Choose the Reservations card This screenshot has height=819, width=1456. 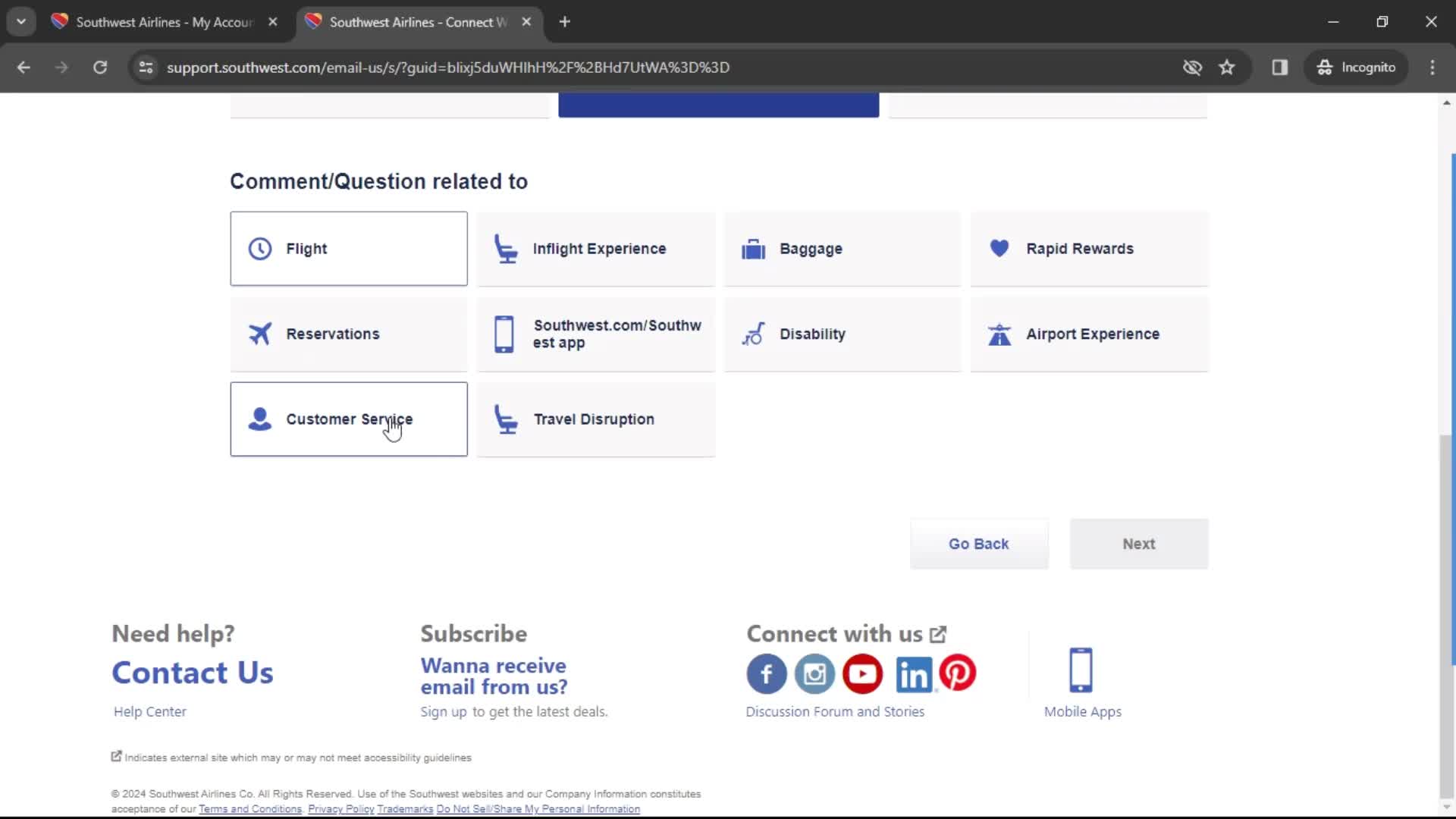[x=349, y=334]
